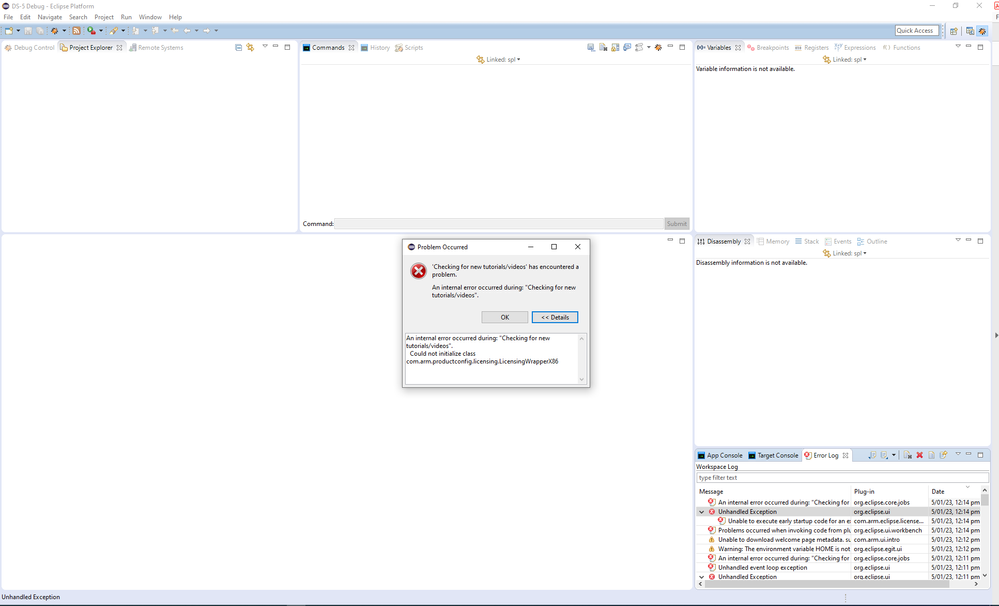
Task: Select 'Unhandled event loop exception' log row
Action: [x=839, y=568]
